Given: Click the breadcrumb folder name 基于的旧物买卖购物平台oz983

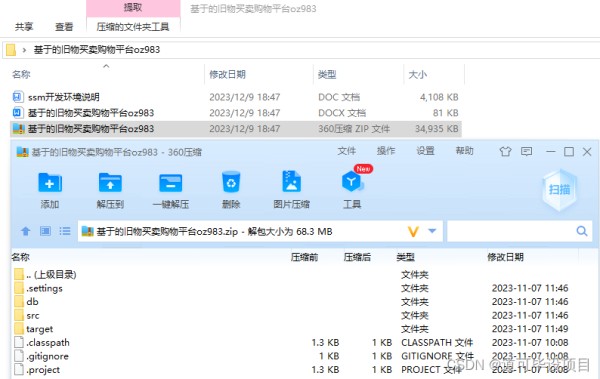Looking at the screenshot, I should click(x=97, y=50).
